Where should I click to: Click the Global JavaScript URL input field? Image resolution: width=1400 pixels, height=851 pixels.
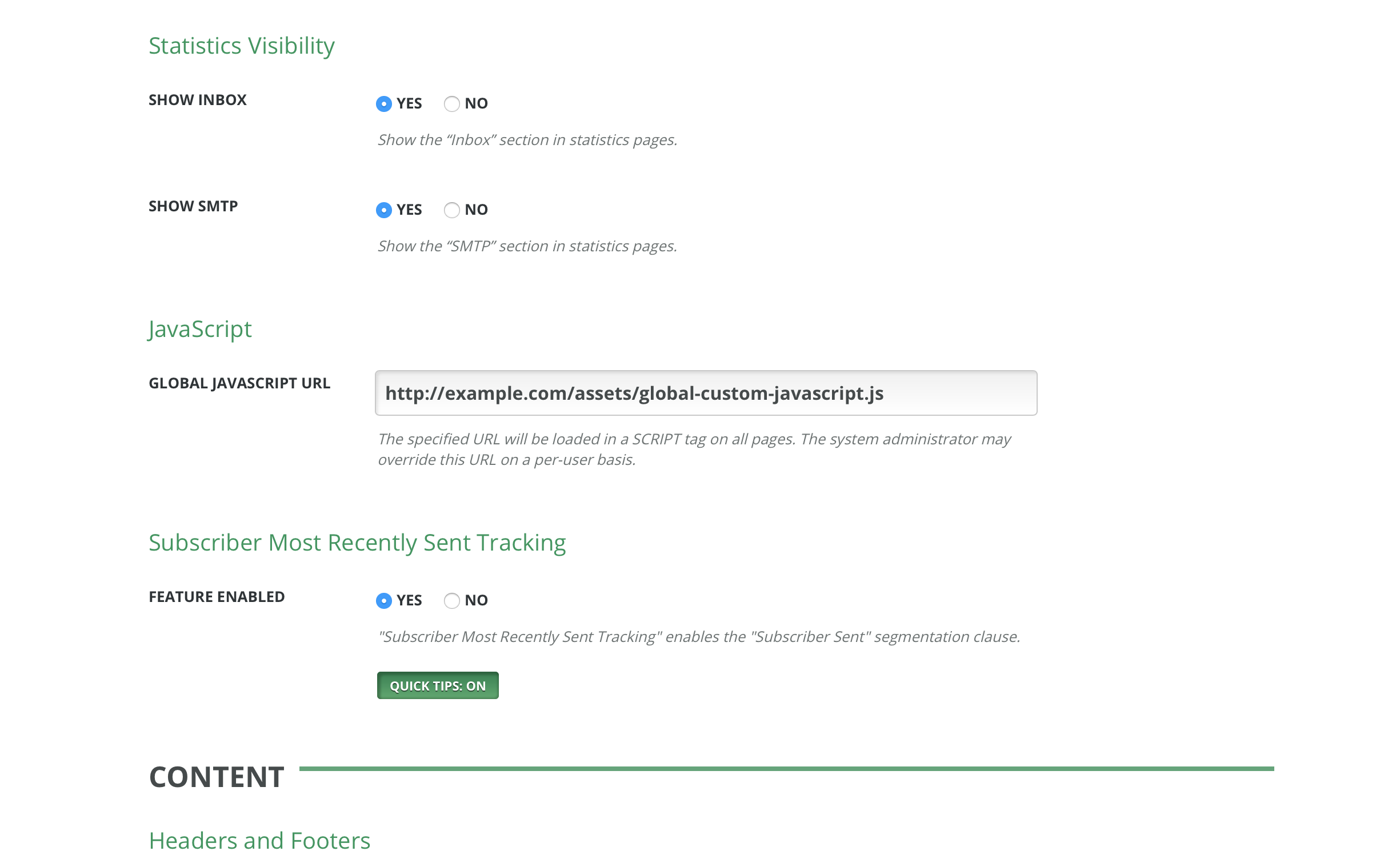point(705,393)
